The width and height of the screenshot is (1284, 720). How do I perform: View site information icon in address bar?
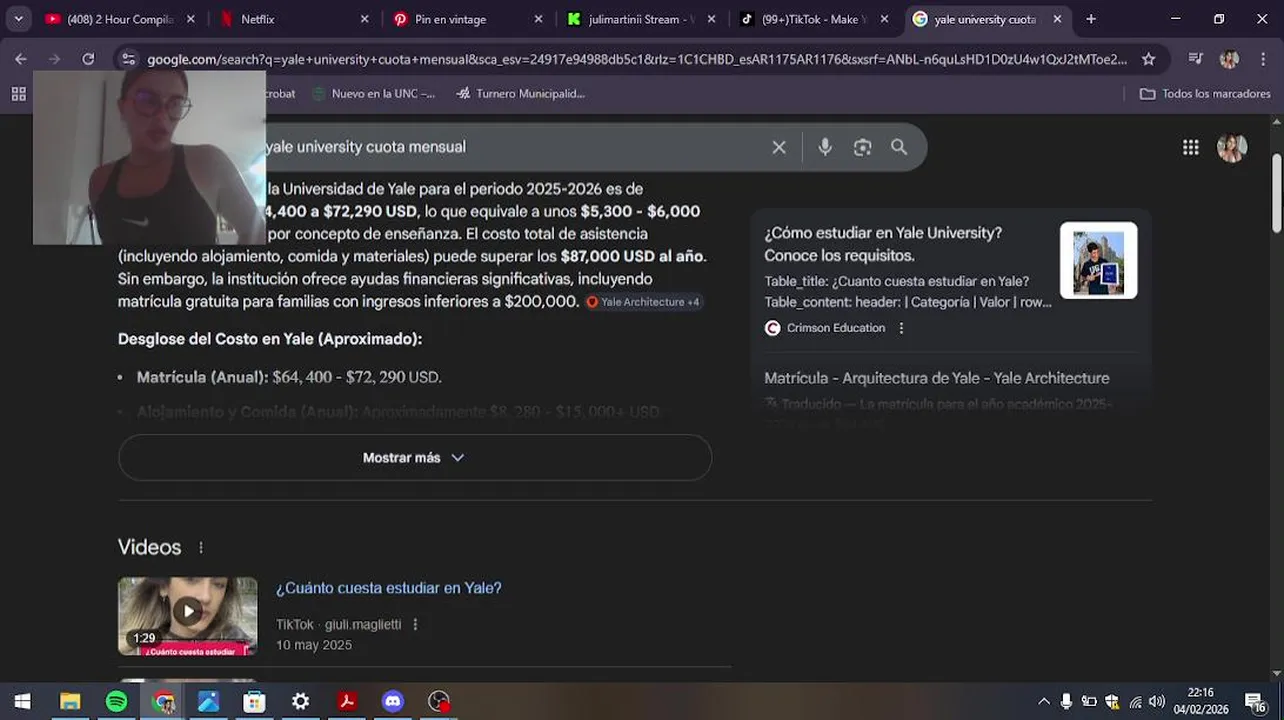tap(128, 59)
